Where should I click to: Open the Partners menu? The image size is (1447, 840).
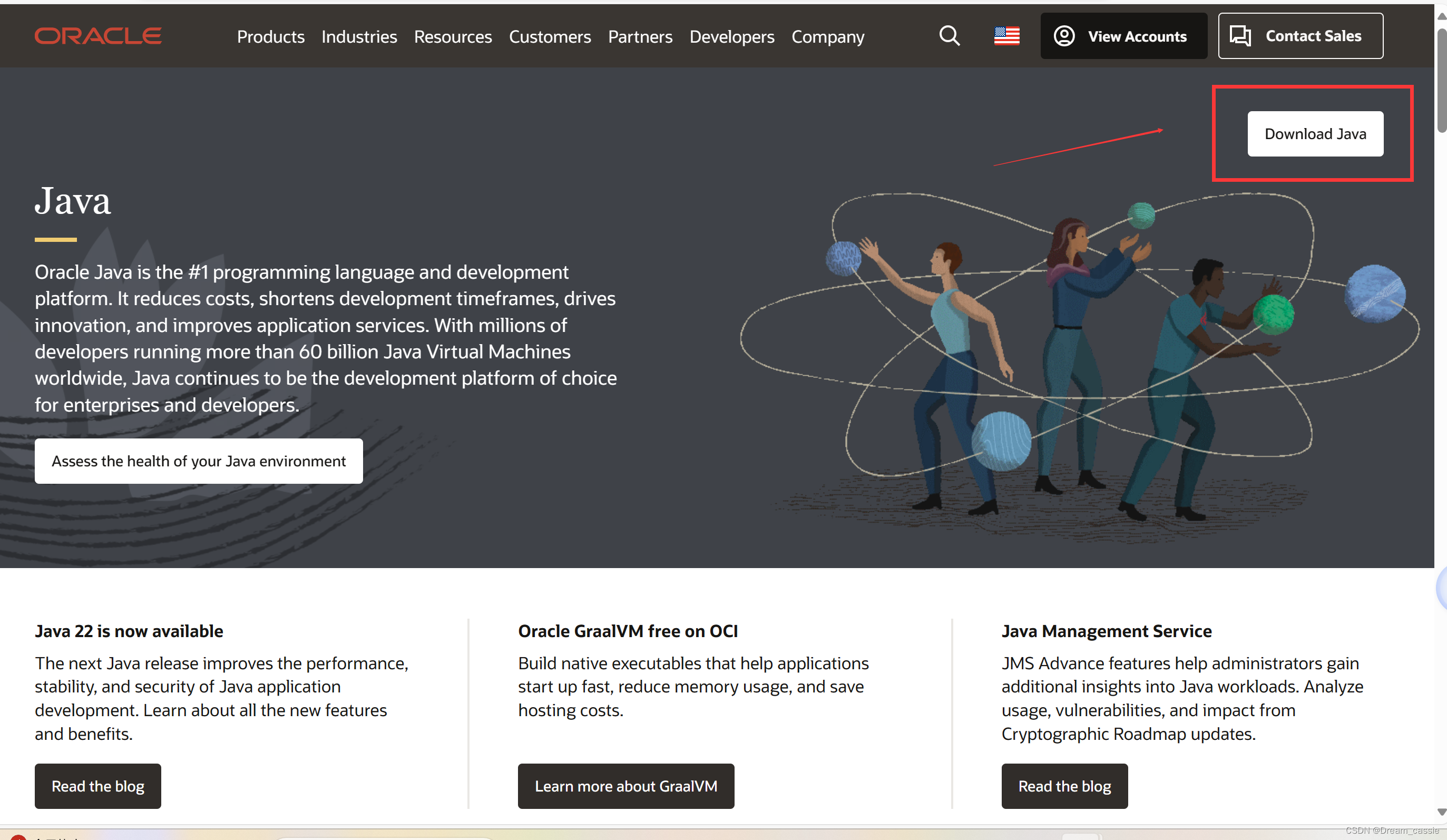(640, 37)
